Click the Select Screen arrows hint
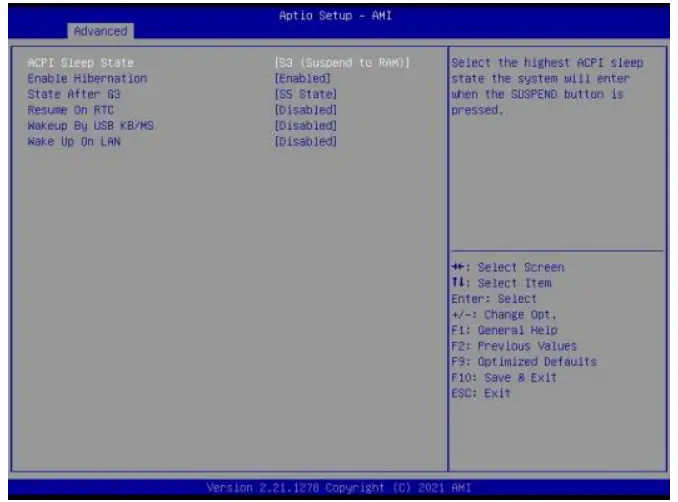Viewport: 678px width, 502px height. [508, 267]
